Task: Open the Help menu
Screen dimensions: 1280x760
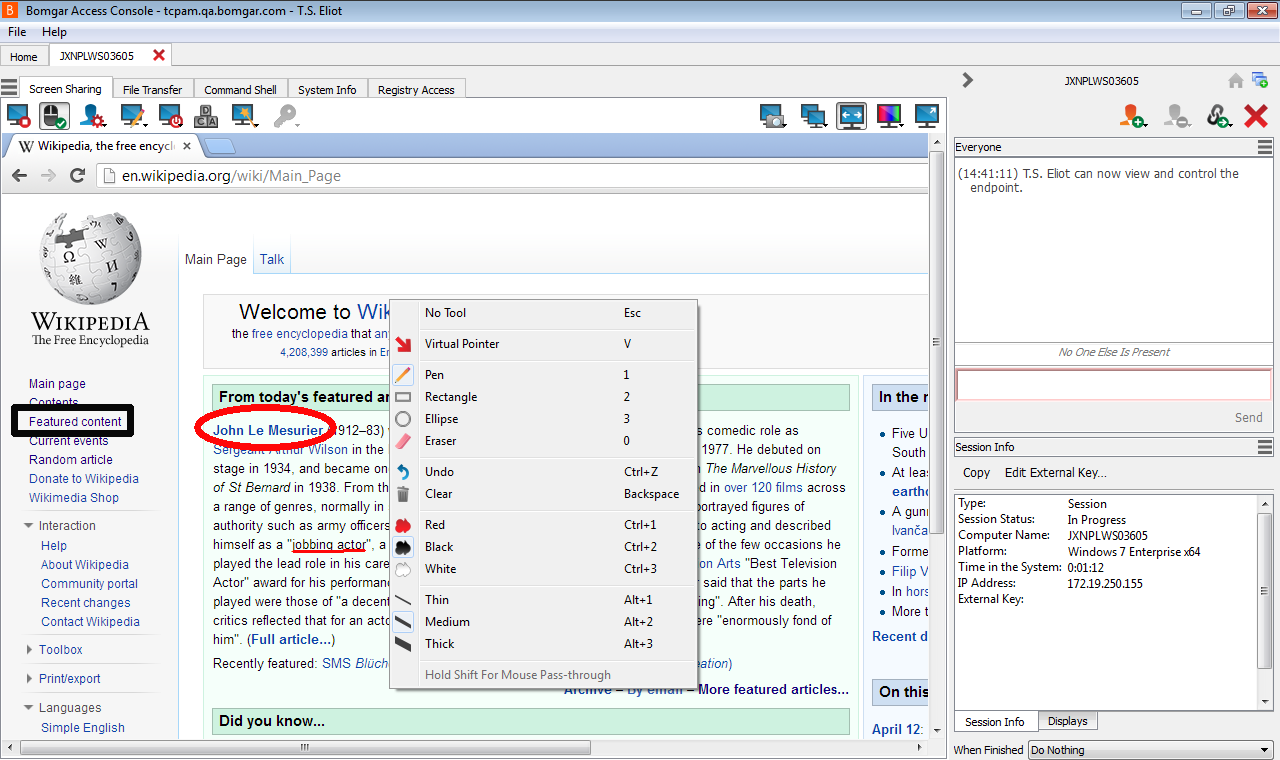Action: pyautogui.click(x=54, y=32)
